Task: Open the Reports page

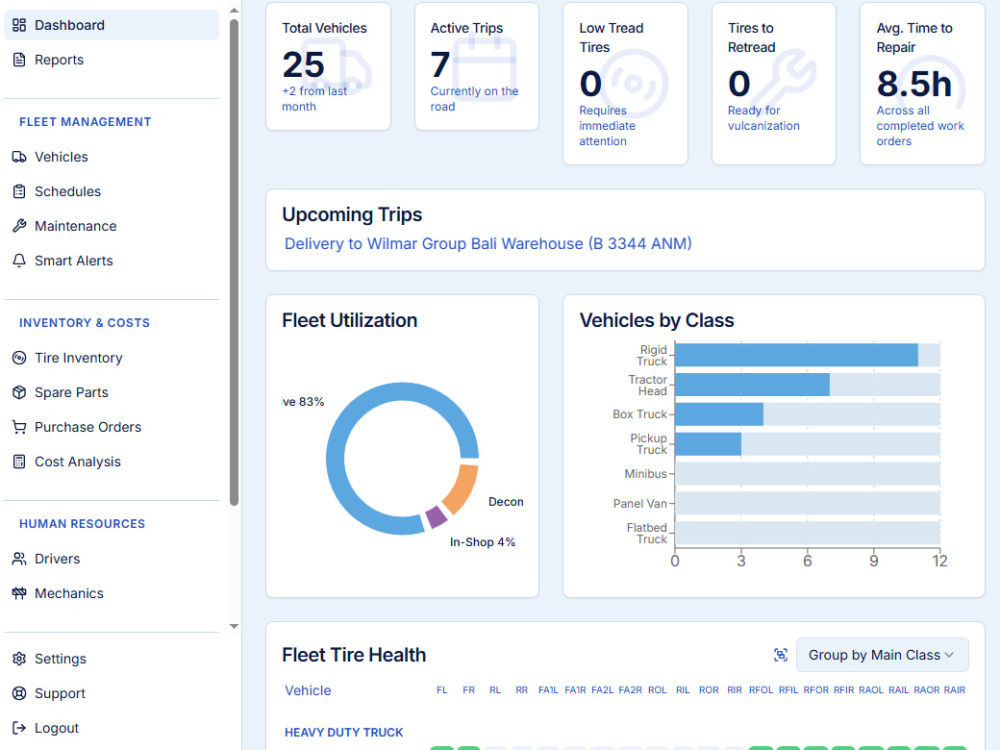Action: pyautogui.click(x=111, y=59)
